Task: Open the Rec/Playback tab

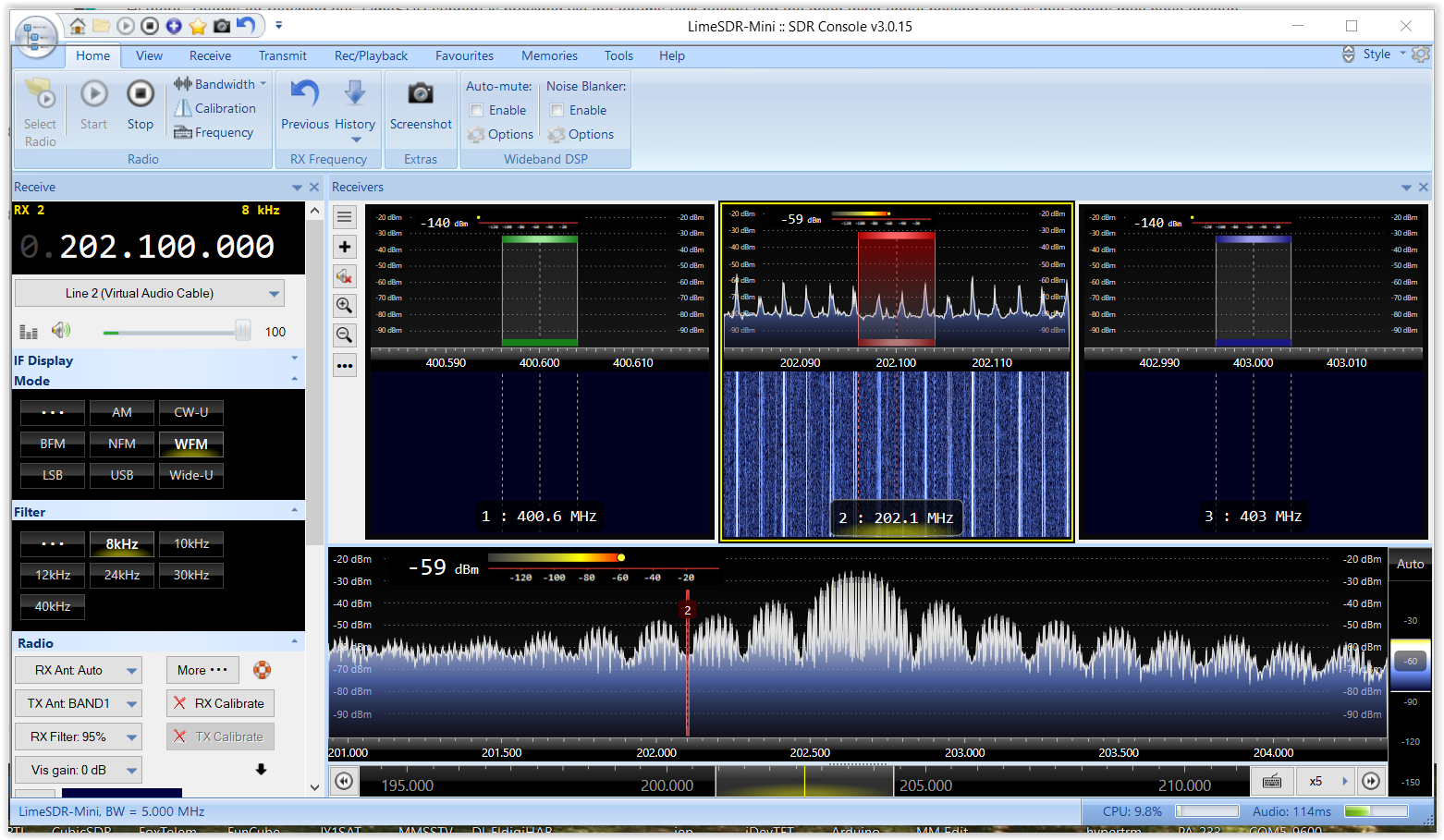Action: 371,55
